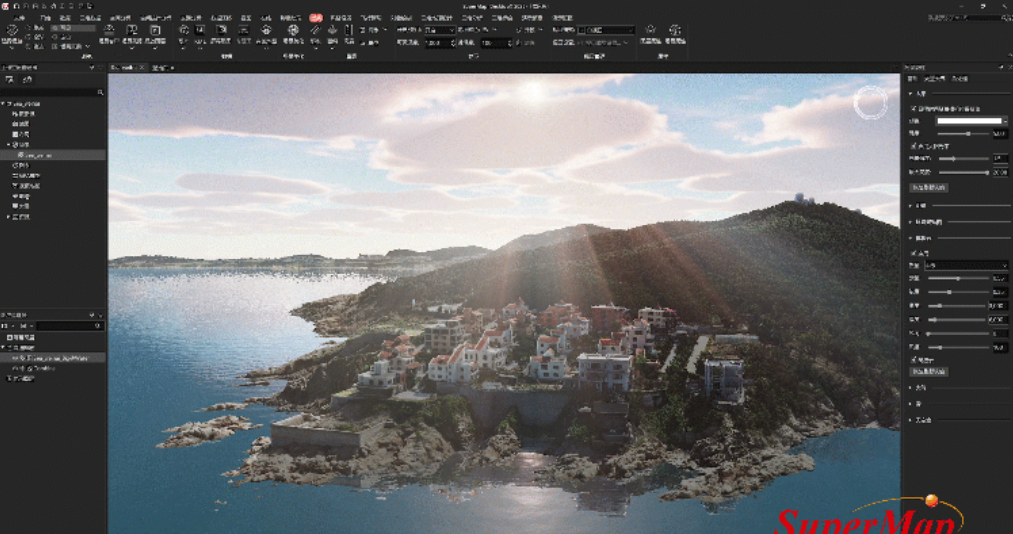Click the compass ring in the scene view
Image resolution: width=1013 pixels, height=534 pixels.
coord(870,103)
